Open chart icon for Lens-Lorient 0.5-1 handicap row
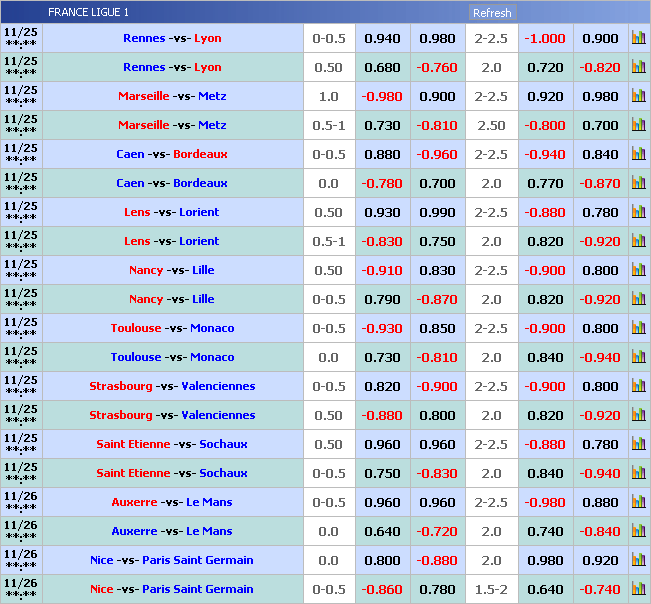Image resolution: width=651 pixels, height=604 pixels. click(x=638, y=241)
